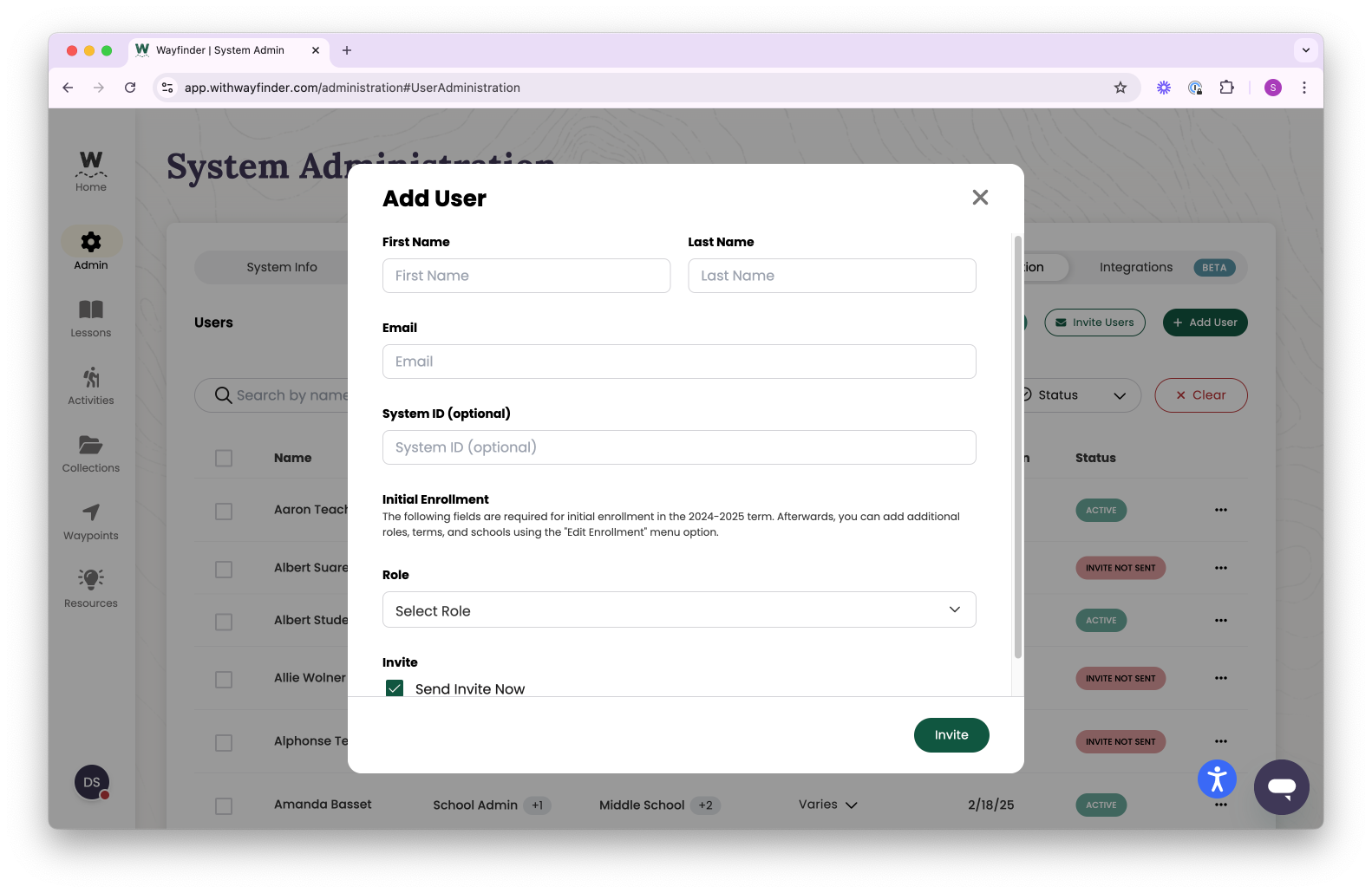Open row actions for Albert Stude
The image size is (1372, 893).
tap(1221, 621)
